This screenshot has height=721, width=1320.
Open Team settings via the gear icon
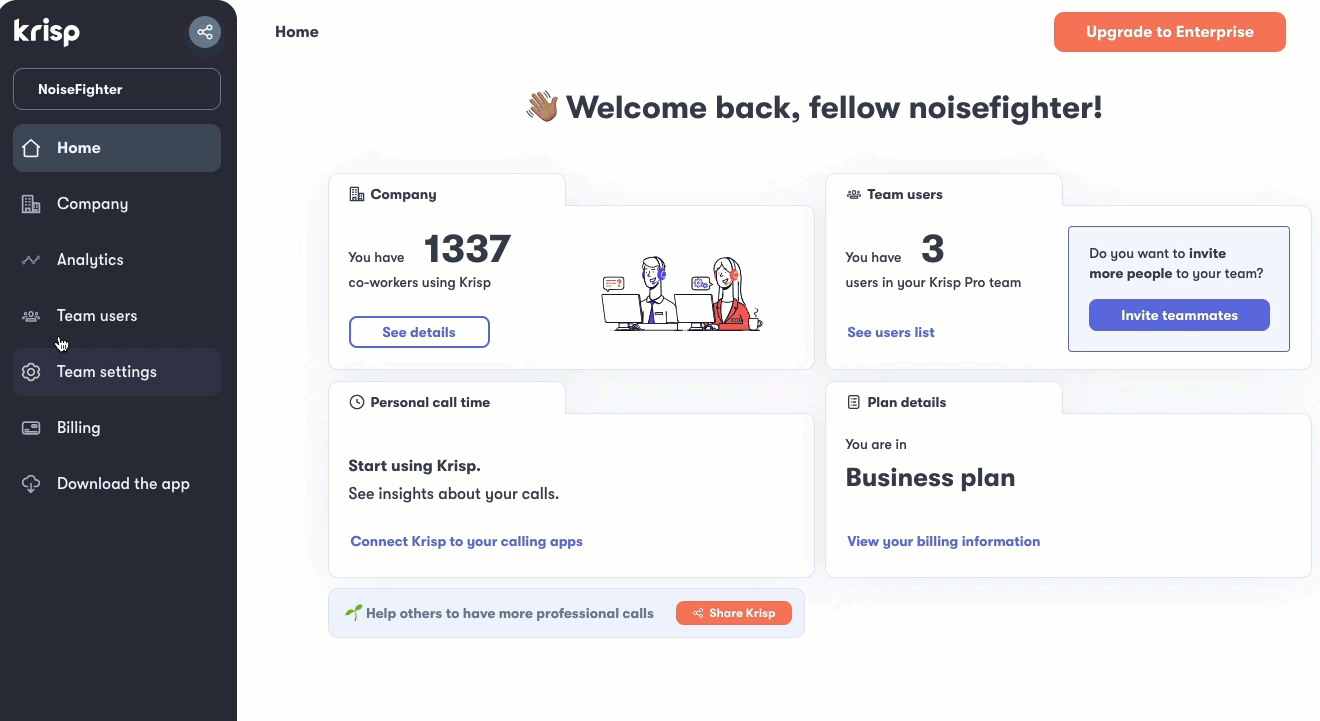coord(31,371)
